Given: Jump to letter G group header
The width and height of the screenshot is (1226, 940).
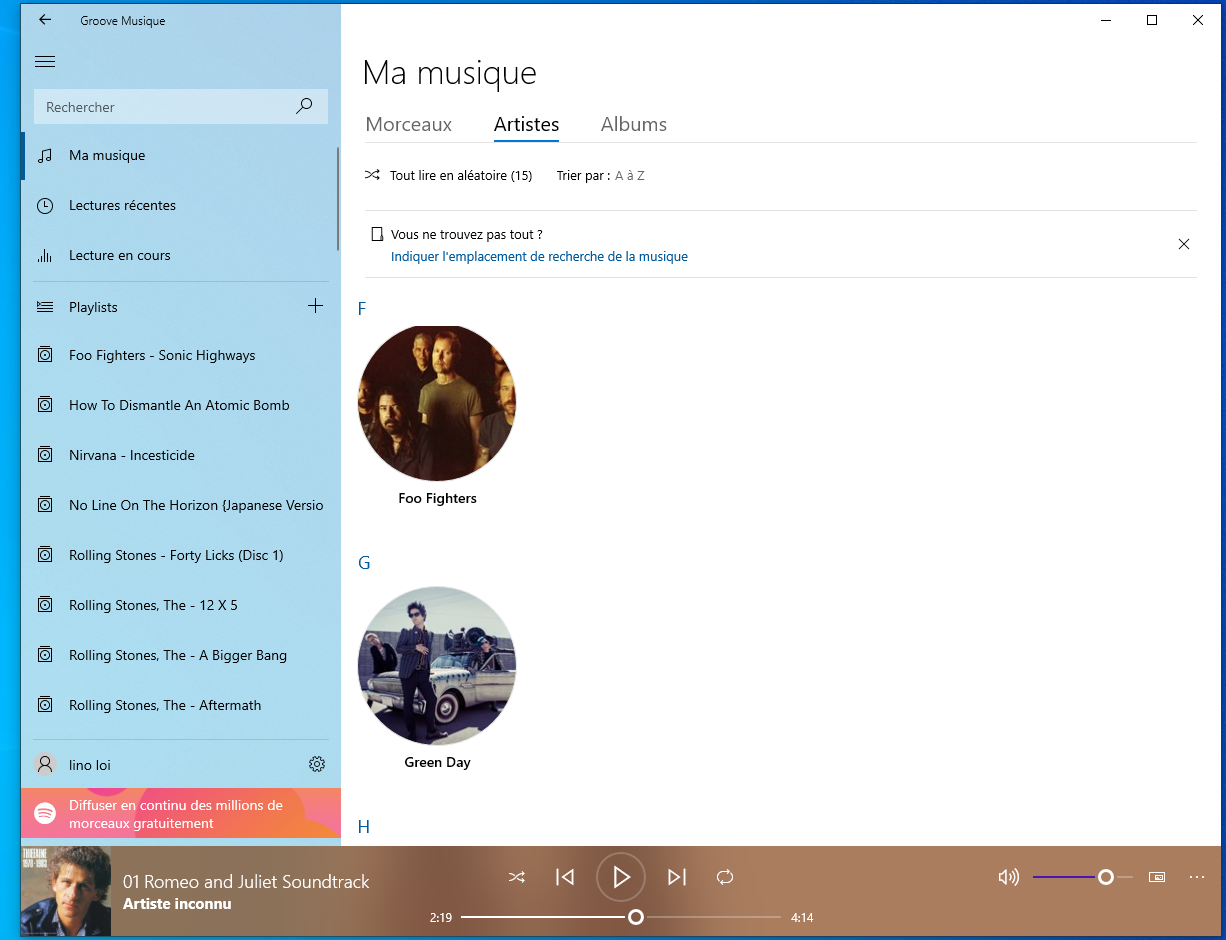Looking at the screenshot, I should 364,563.
